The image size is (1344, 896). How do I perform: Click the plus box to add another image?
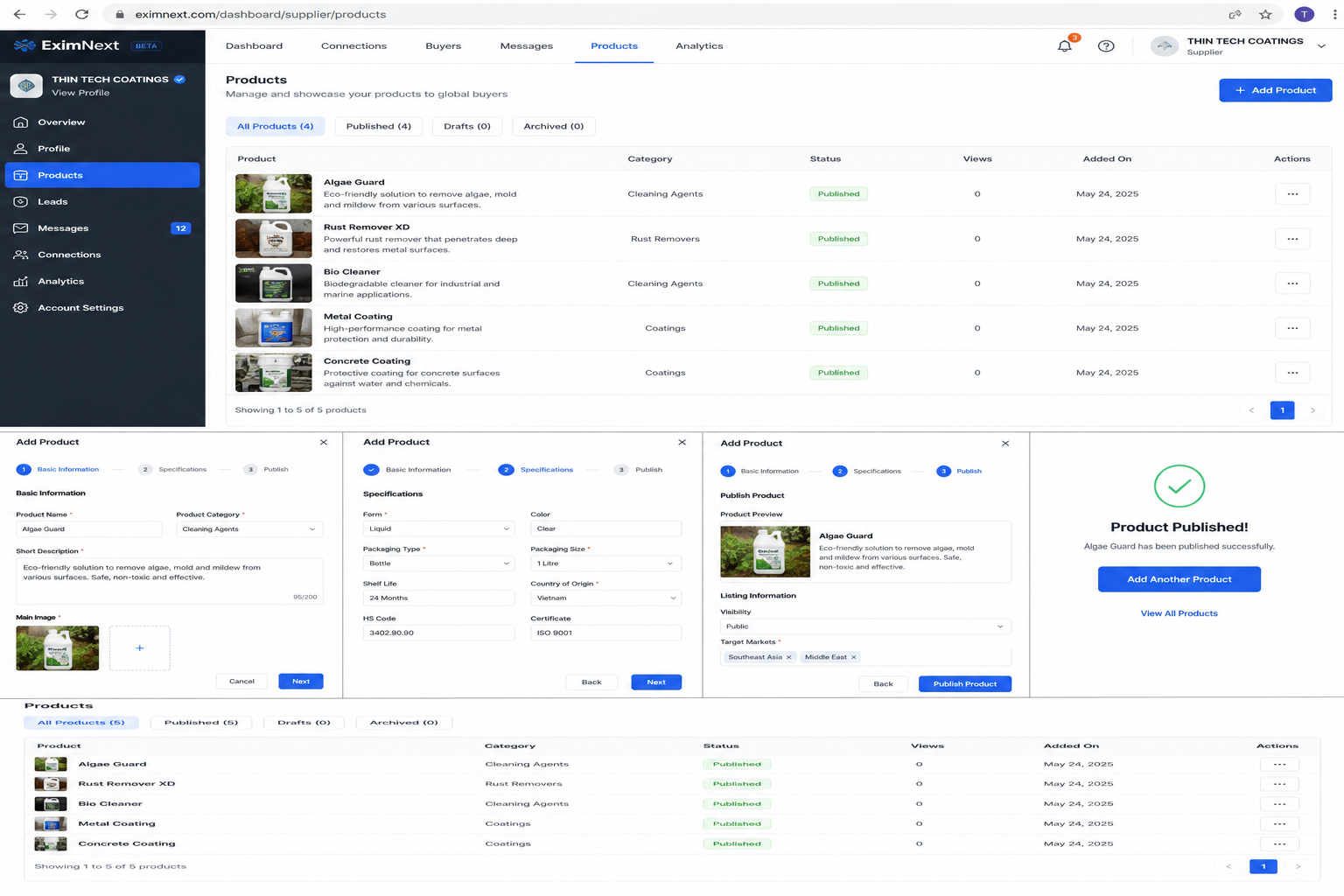pyautogui.click(x=140, y=648)
